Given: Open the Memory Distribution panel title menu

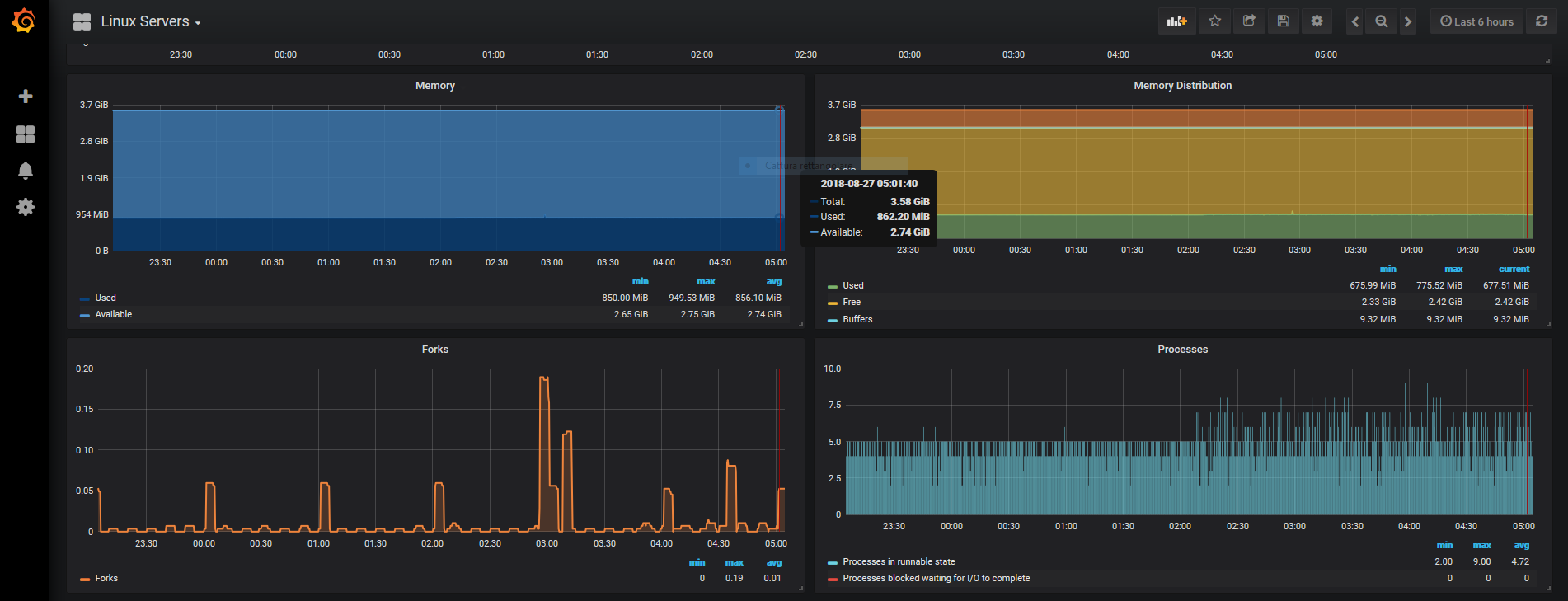Looking at the screenshot, I should point(1182,86).
